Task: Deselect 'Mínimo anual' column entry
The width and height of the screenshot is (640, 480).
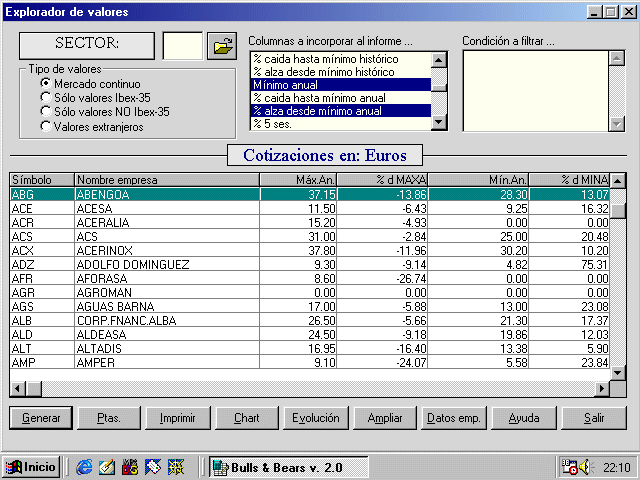Action: pos(341,85)
